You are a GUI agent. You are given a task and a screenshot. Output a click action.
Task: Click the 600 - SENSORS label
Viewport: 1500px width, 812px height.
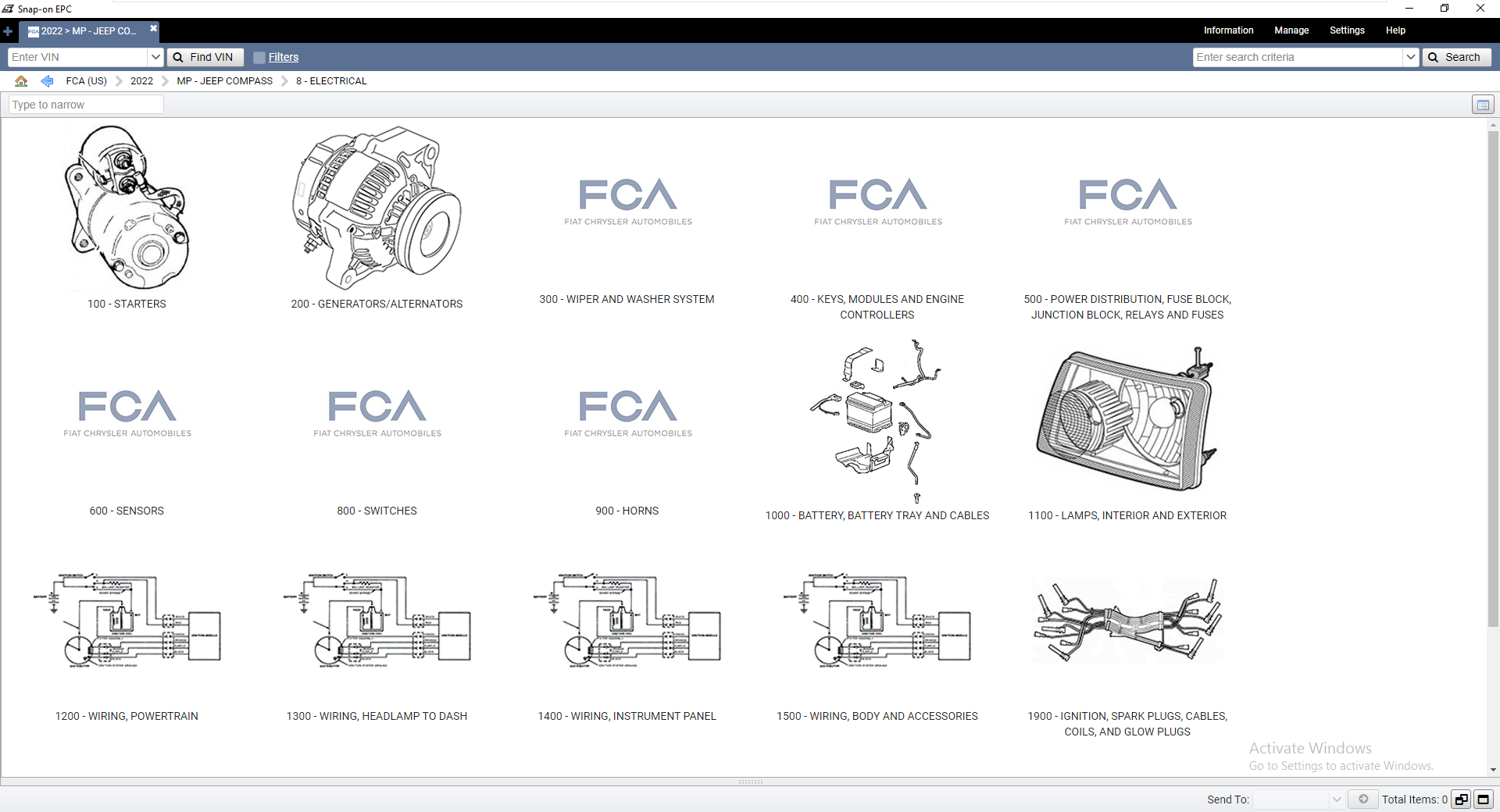click(x=127, y=511)
